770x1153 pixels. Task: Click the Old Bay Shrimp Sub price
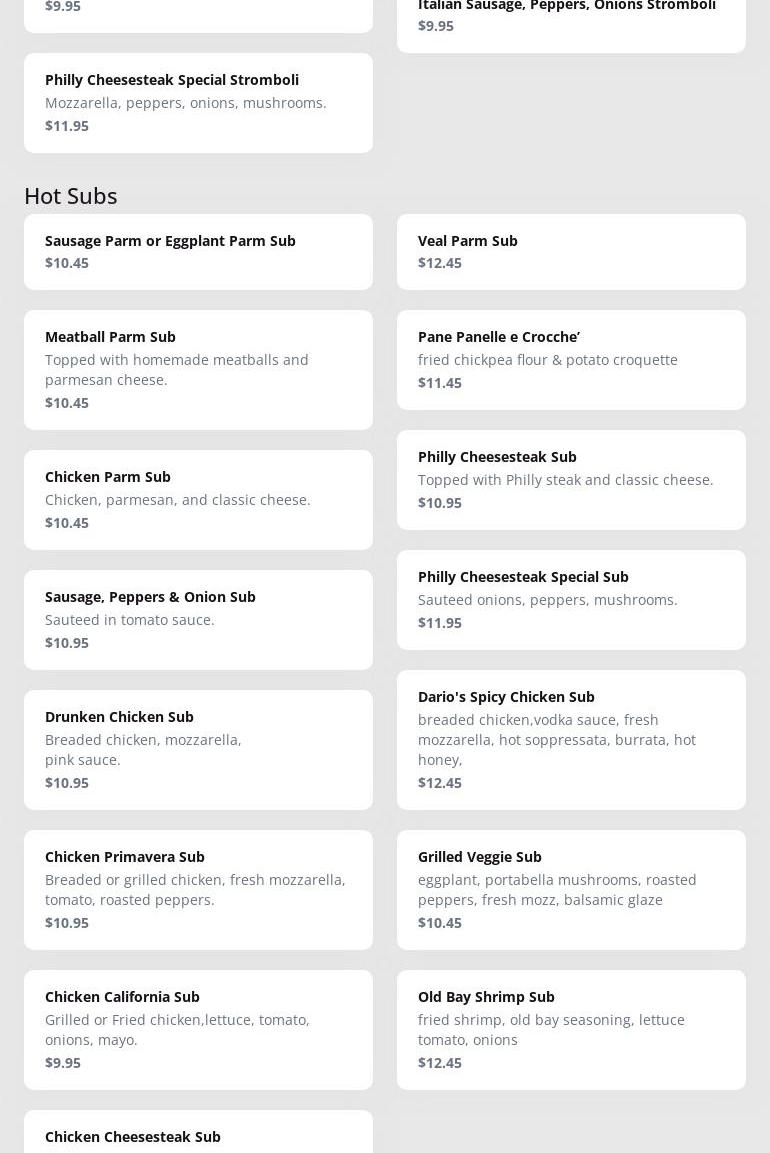[440, 1062]
